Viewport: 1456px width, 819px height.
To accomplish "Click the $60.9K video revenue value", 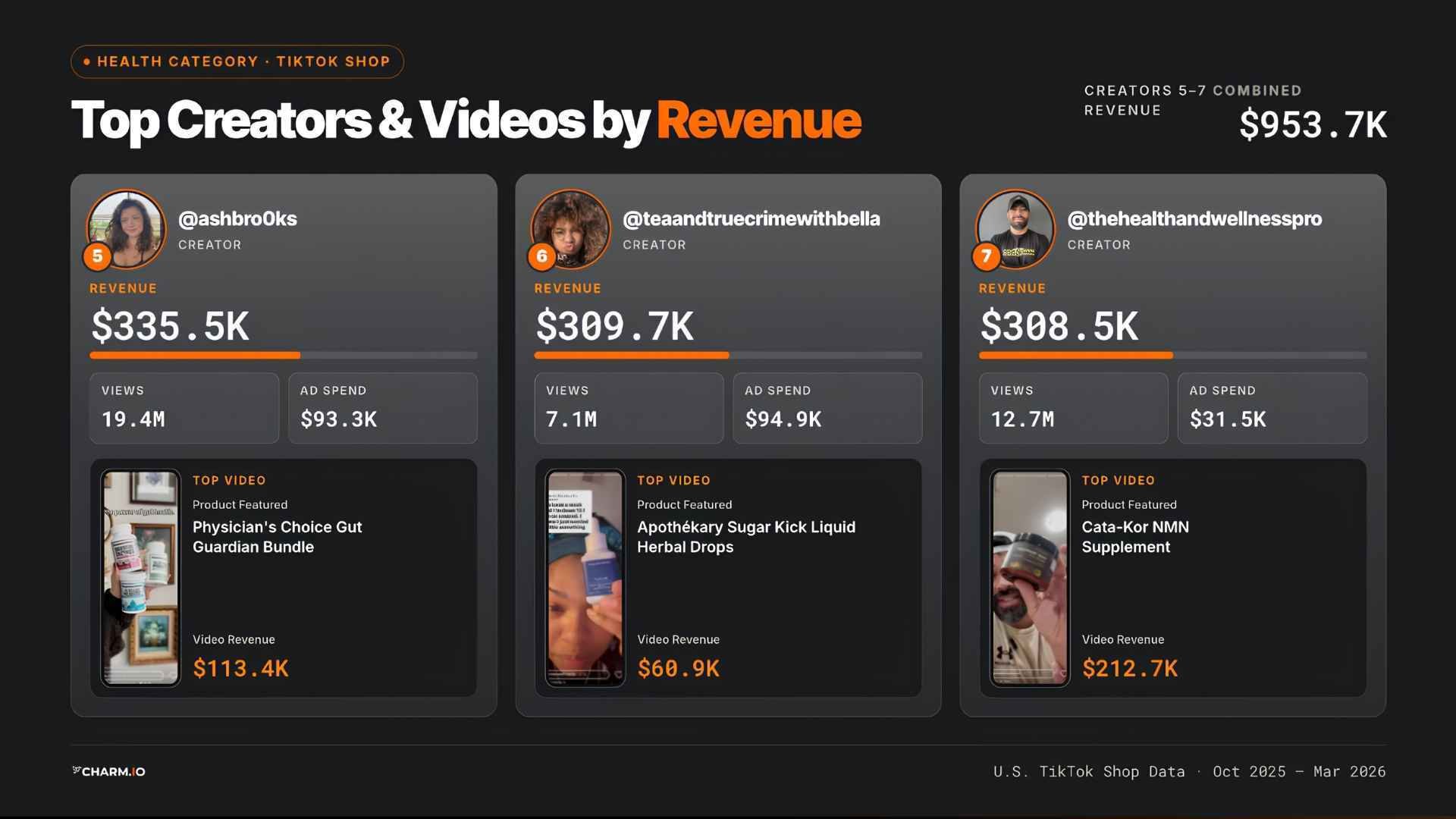I will coord(678,668).
